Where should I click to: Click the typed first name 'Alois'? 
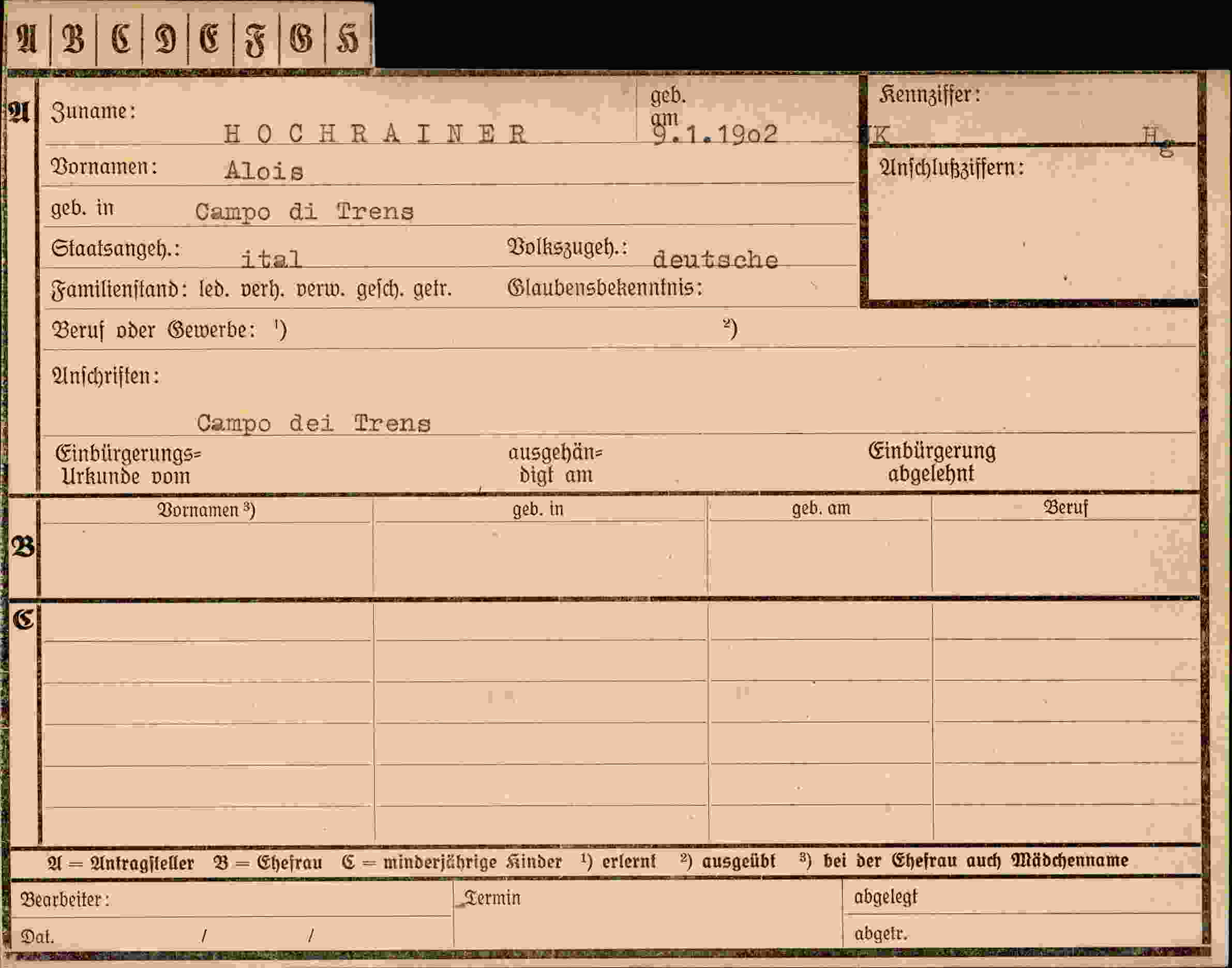(264, 171)
